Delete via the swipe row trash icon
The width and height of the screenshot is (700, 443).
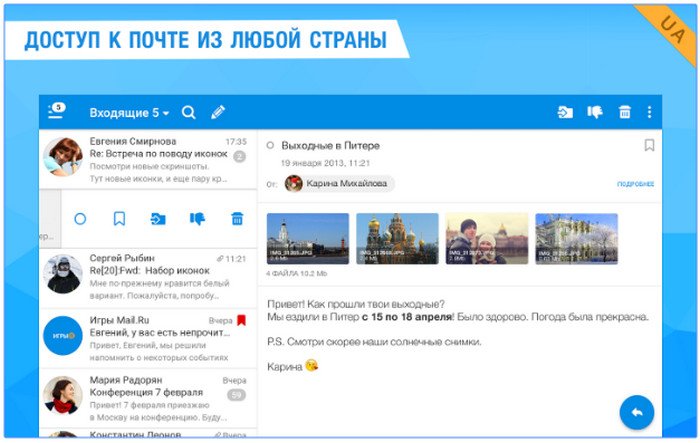[x=237, y=219]
